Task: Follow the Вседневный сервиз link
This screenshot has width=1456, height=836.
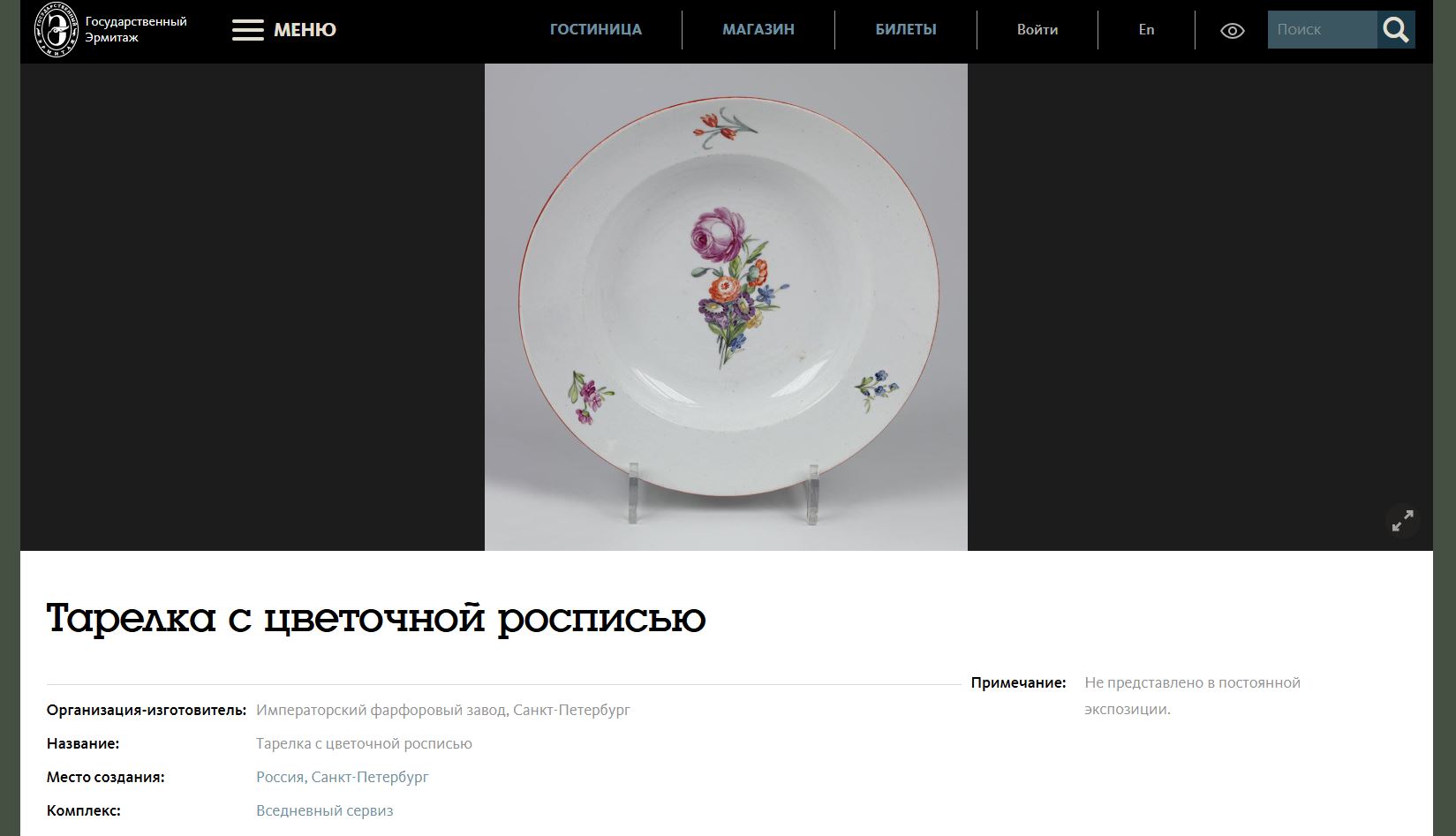Action: [x=325, y=810]
